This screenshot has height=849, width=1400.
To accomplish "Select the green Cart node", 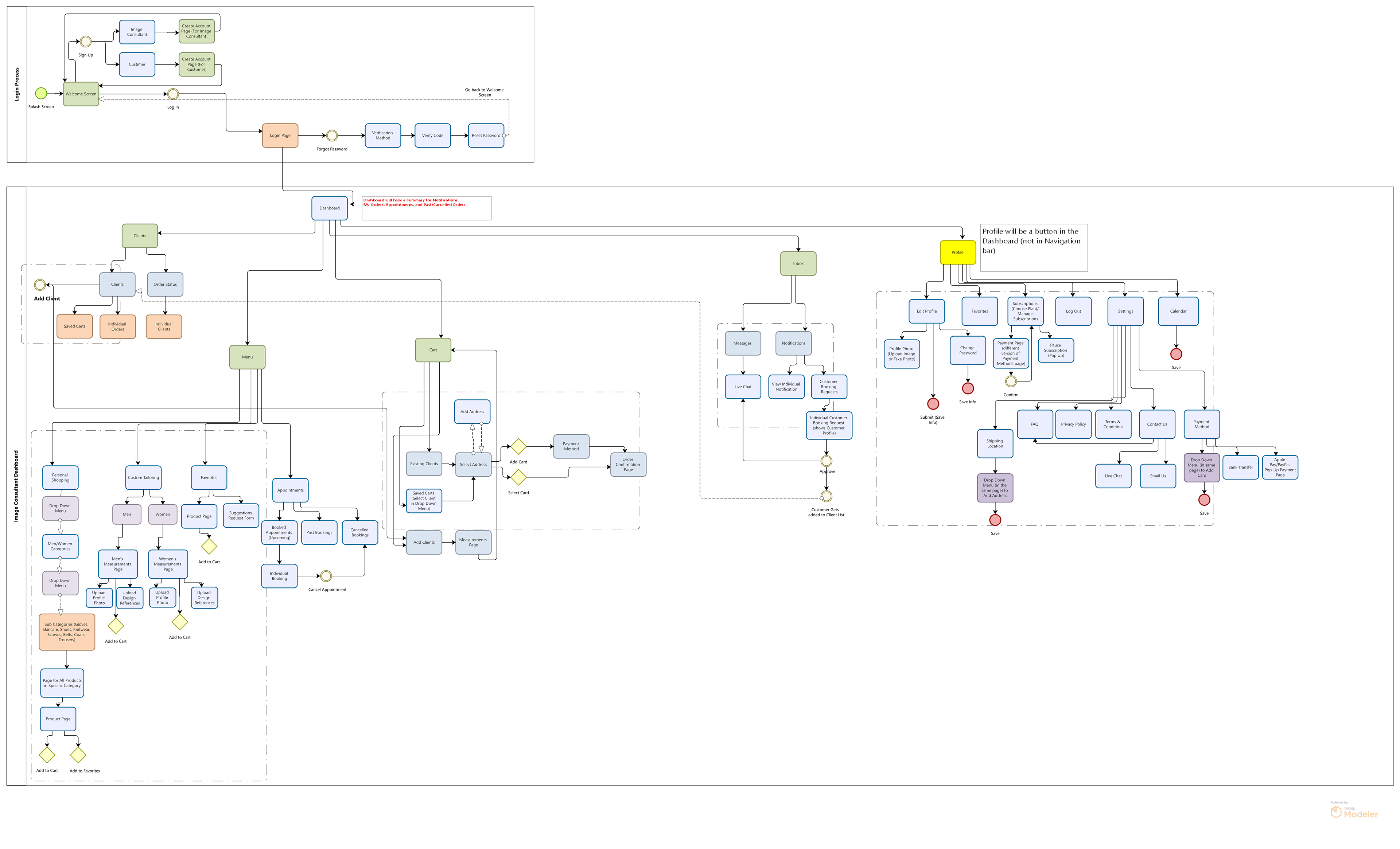I will 433,351.
